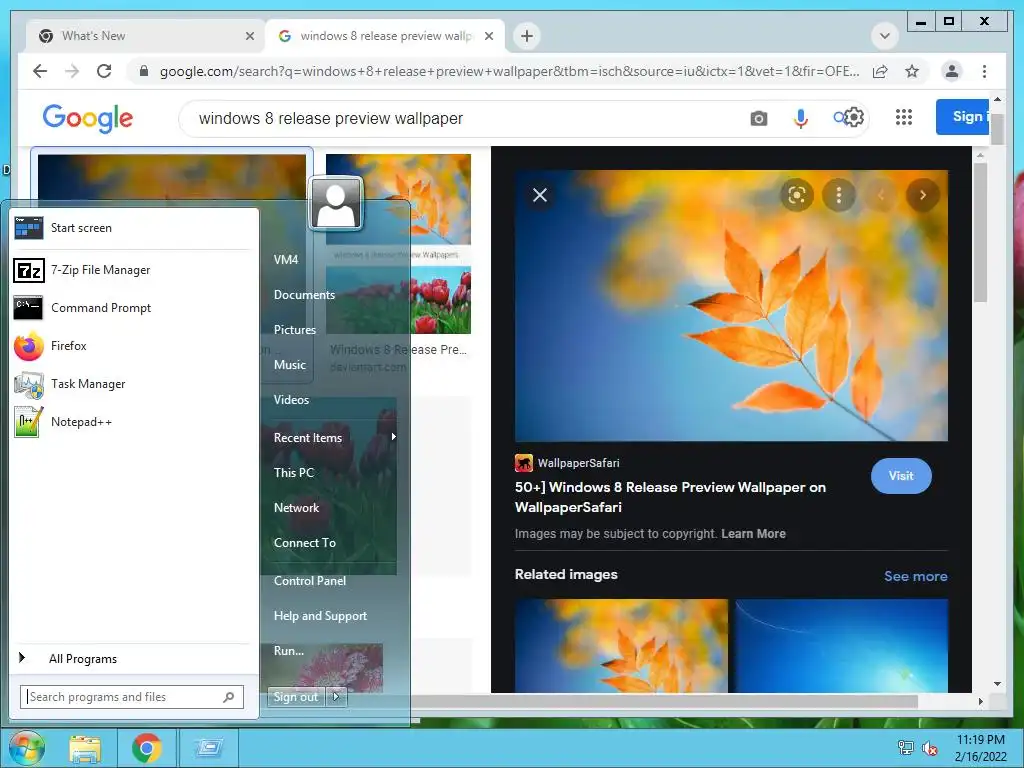Viewport: 1024px width, 768px height.
Task: Launch Firefox from start menu
Action: (x=134, y=345)
